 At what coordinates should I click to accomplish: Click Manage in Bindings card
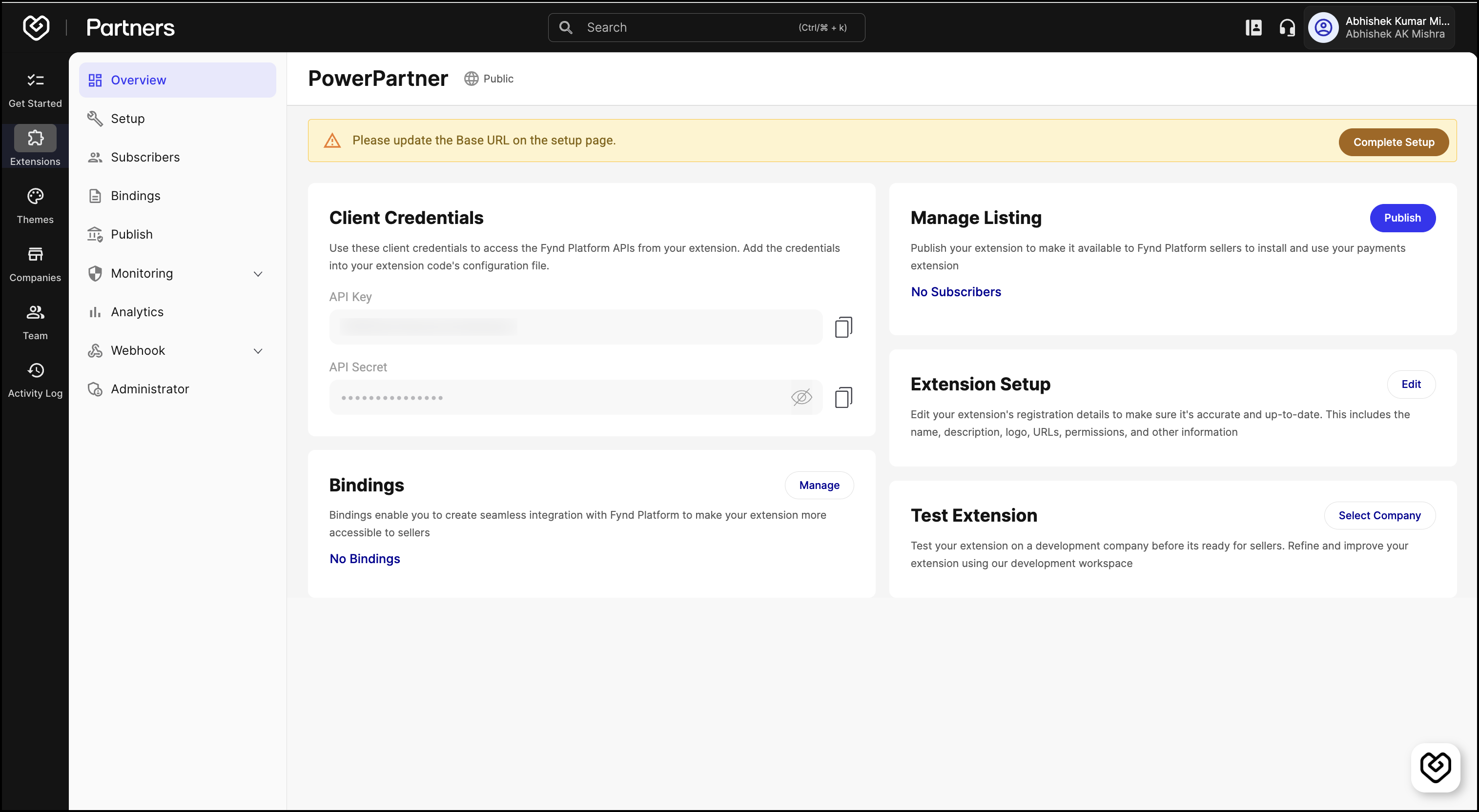[819, 486]
